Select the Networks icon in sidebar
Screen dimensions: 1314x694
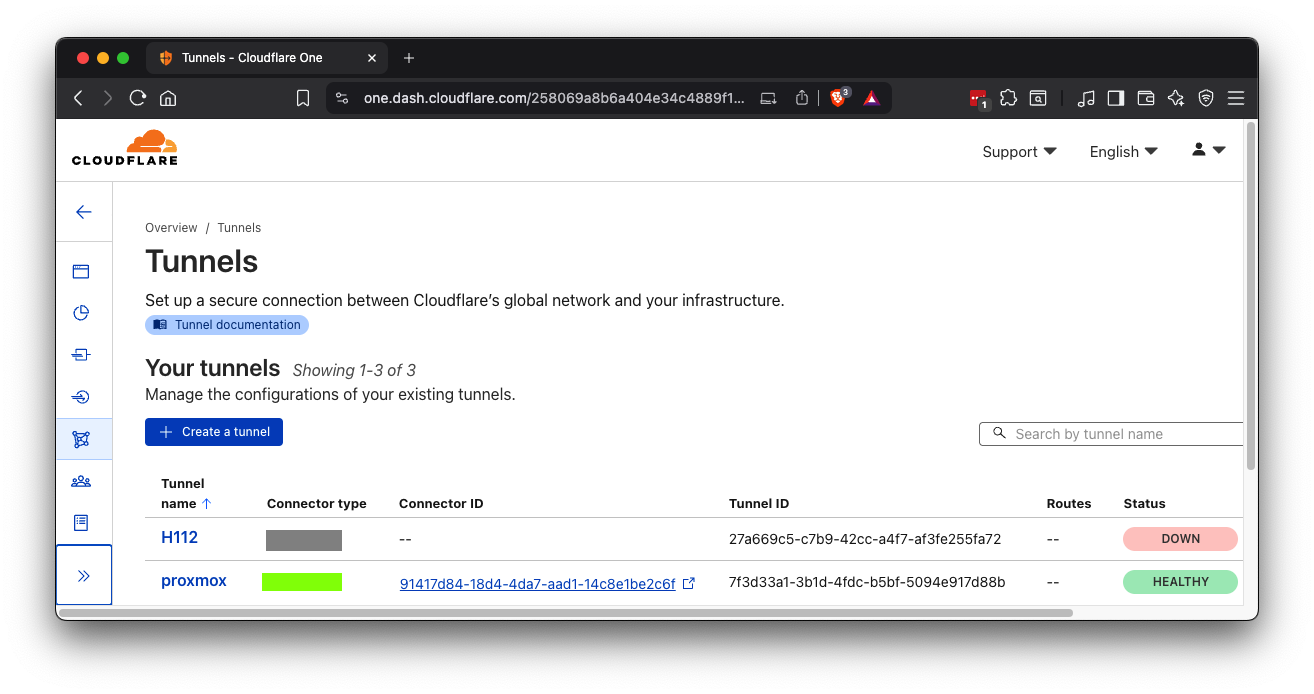(x=82, y=439)
